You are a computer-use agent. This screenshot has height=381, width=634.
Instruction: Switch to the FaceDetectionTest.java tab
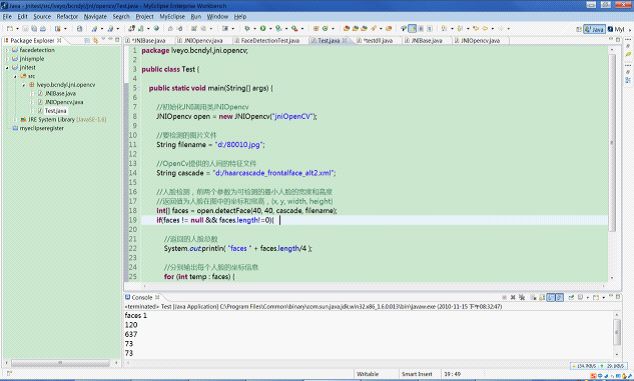[x=266, y=40]
